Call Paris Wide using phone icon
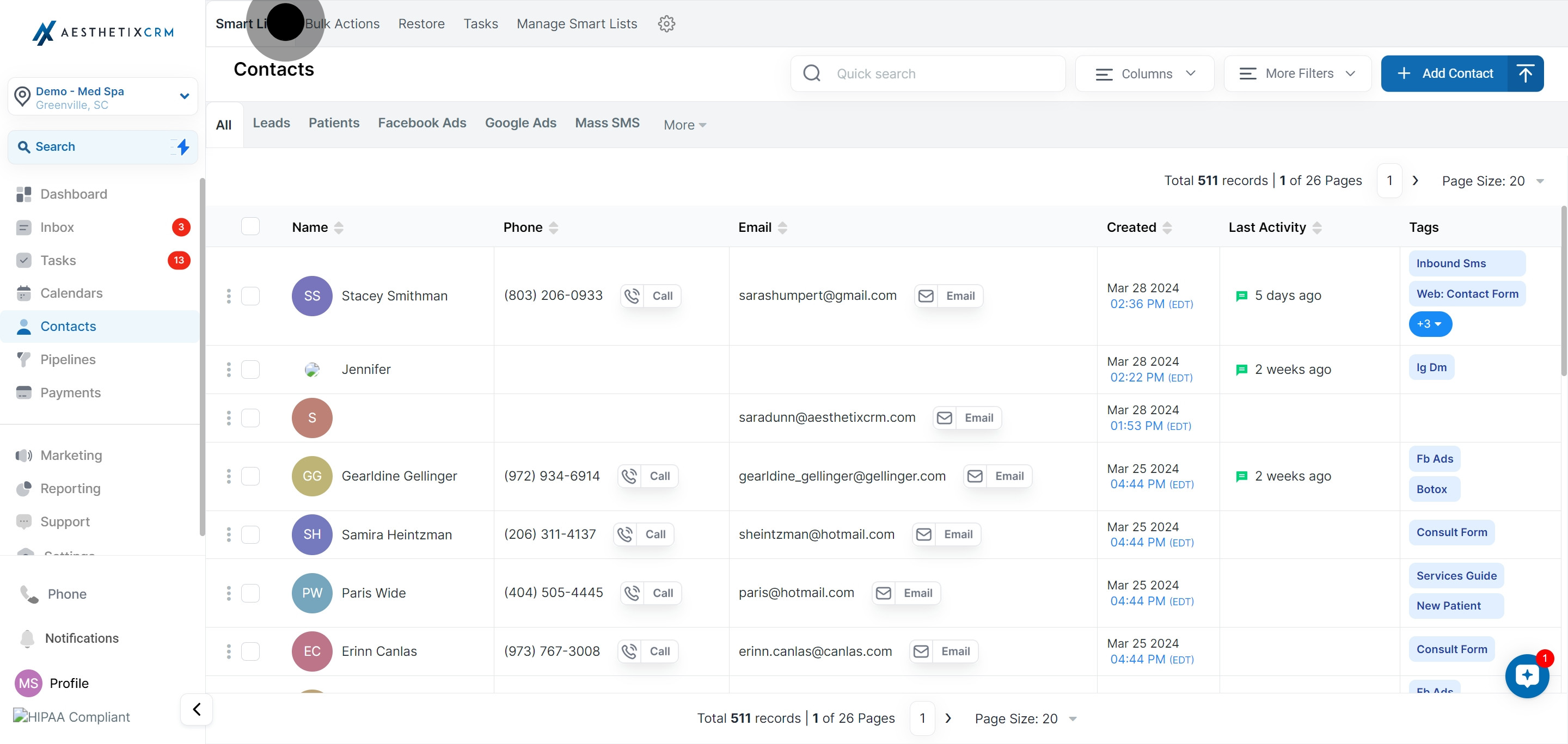The width and height of the screenshot is (1568, 744). pyautogui.click(x=633, y=593)
